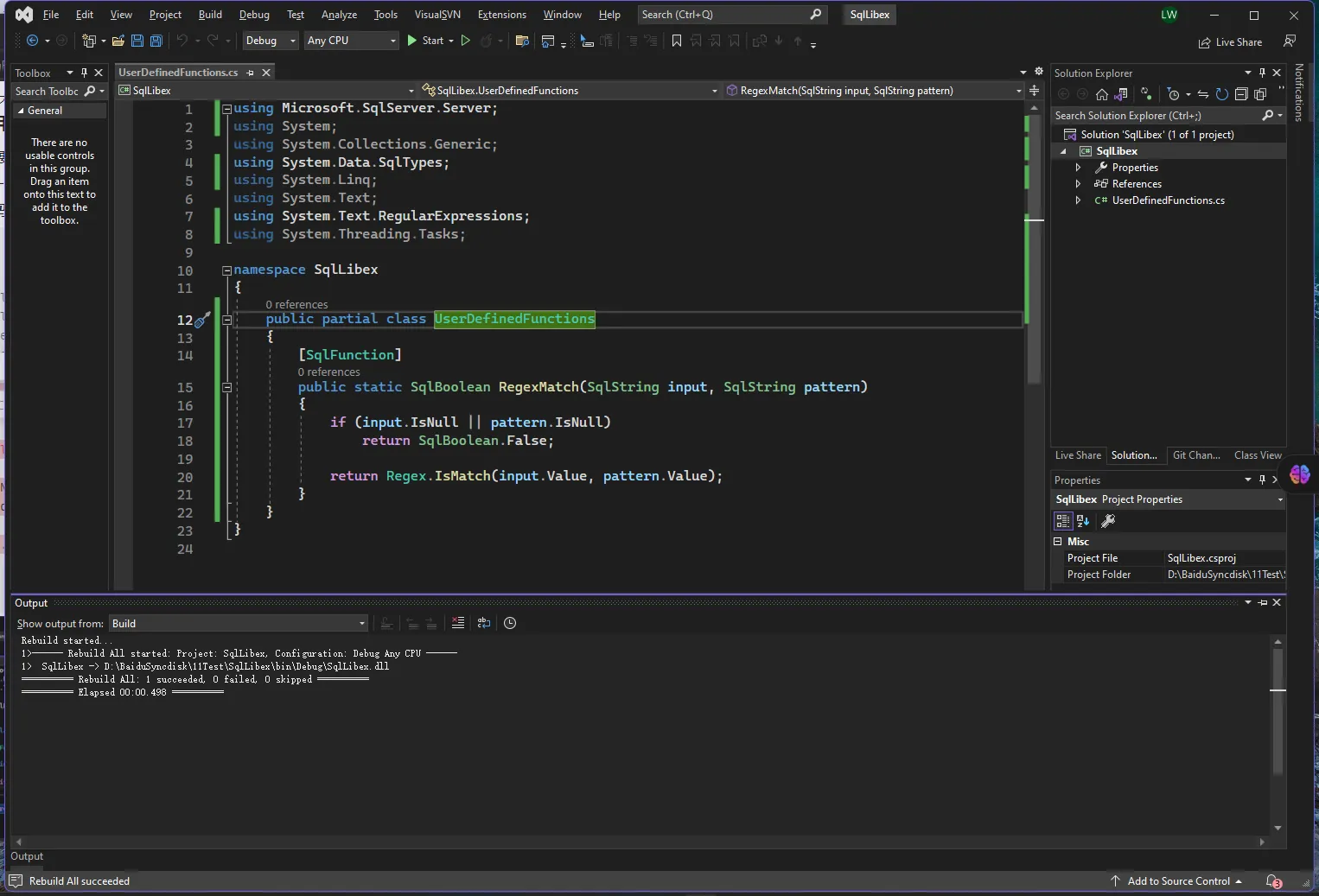Open Property Pages wrench icon
This screenshot has height=896, width=1319.
pos(1108,521)
